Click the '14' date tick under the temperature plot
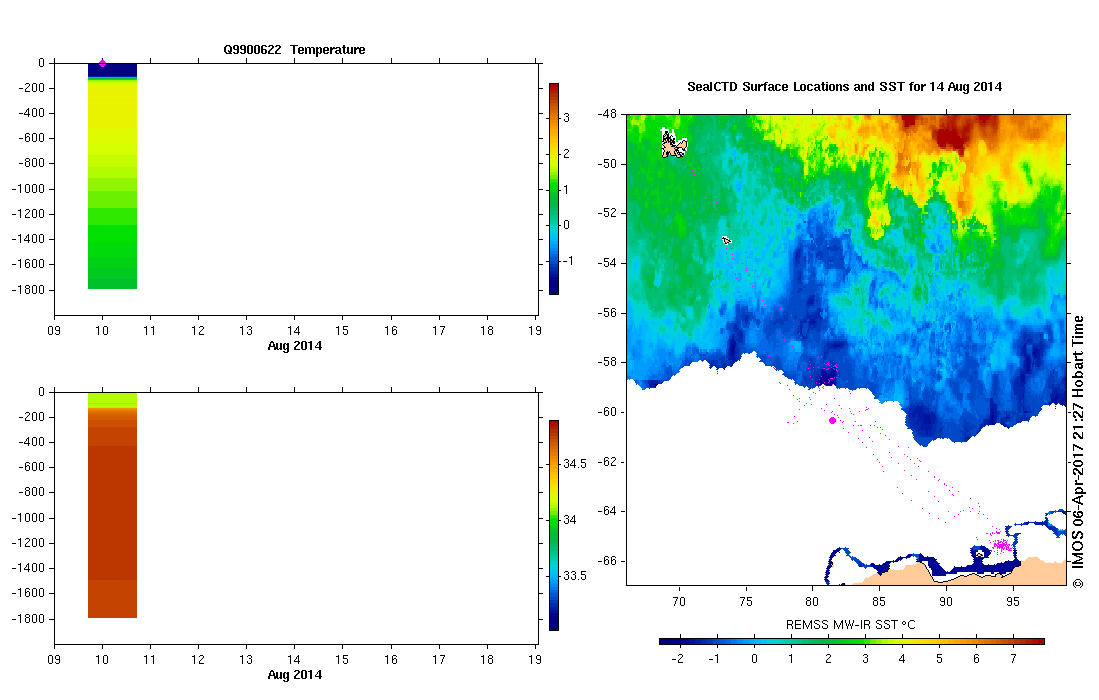Screen dimensions: 1099x700 294,331
